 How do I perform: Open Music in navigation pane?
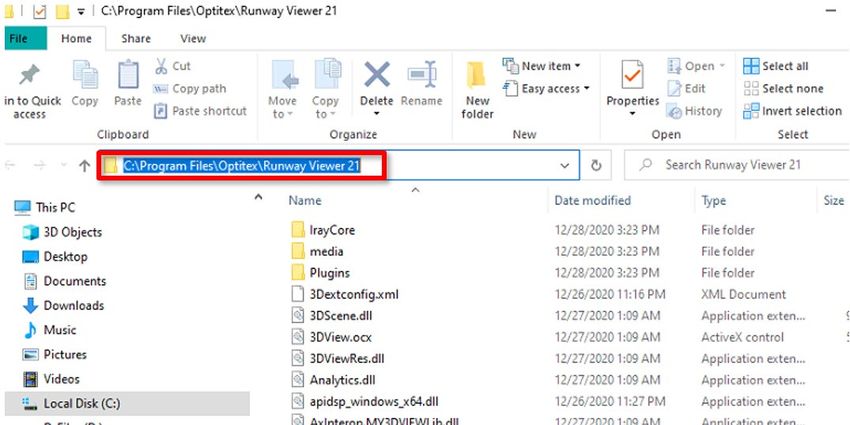click(49, 330)
